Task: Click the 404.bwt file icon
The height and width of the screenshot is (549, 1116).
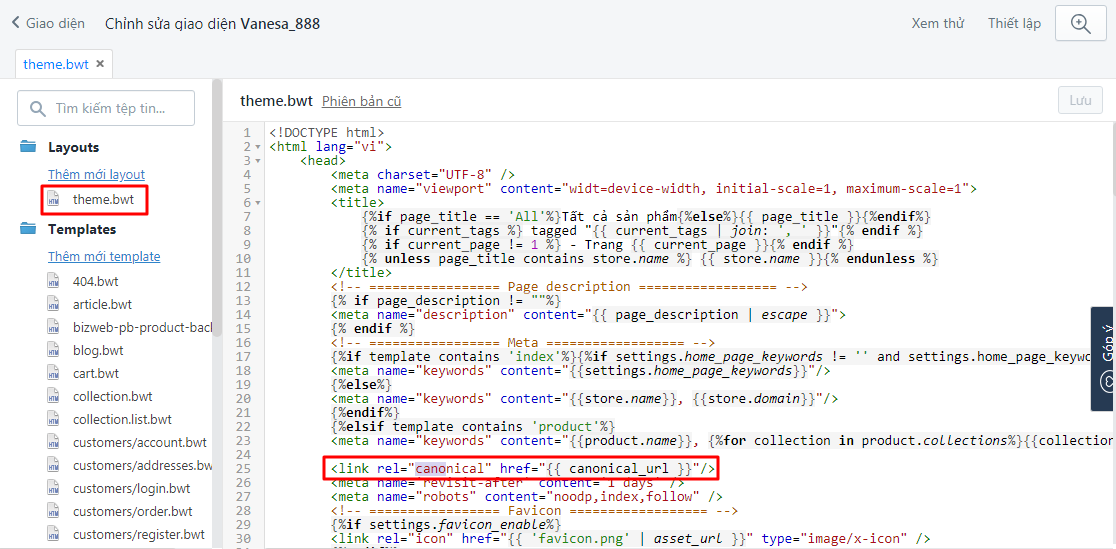Action: click(55, 281)
